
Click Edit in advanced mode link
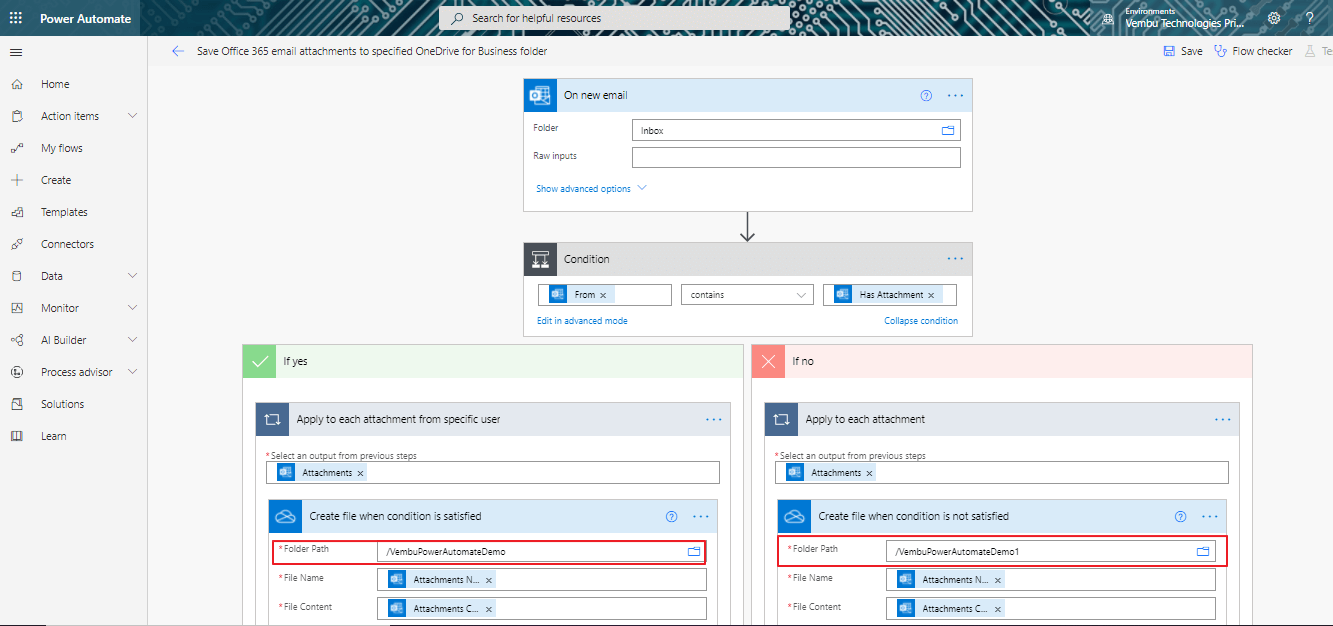coord(582,321)
